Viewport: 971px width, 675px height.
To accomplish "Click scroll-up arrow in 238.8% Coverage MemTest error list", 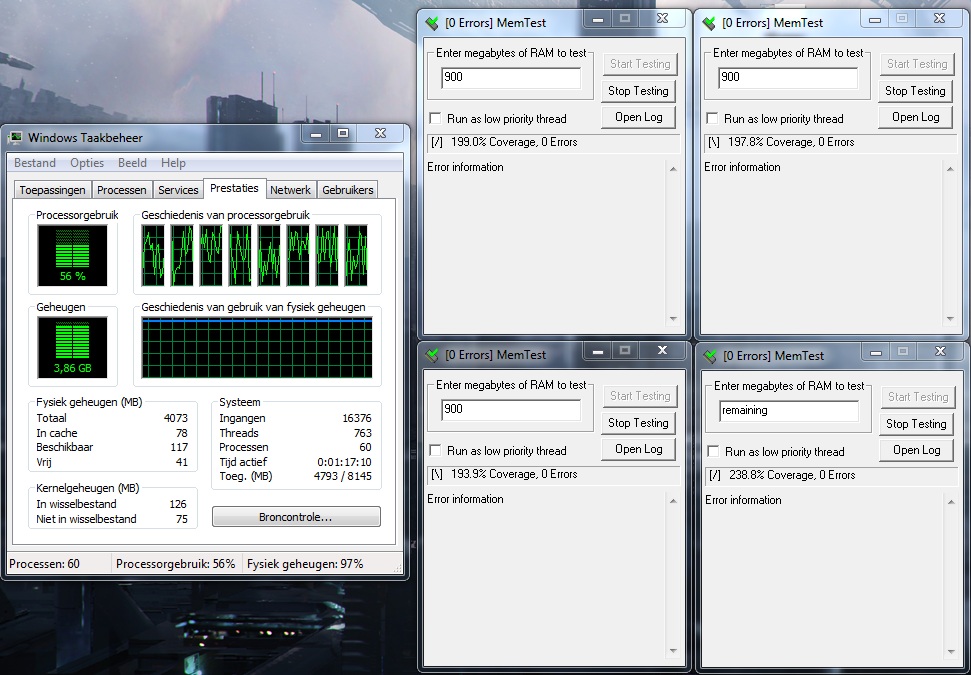I will 951,502.
